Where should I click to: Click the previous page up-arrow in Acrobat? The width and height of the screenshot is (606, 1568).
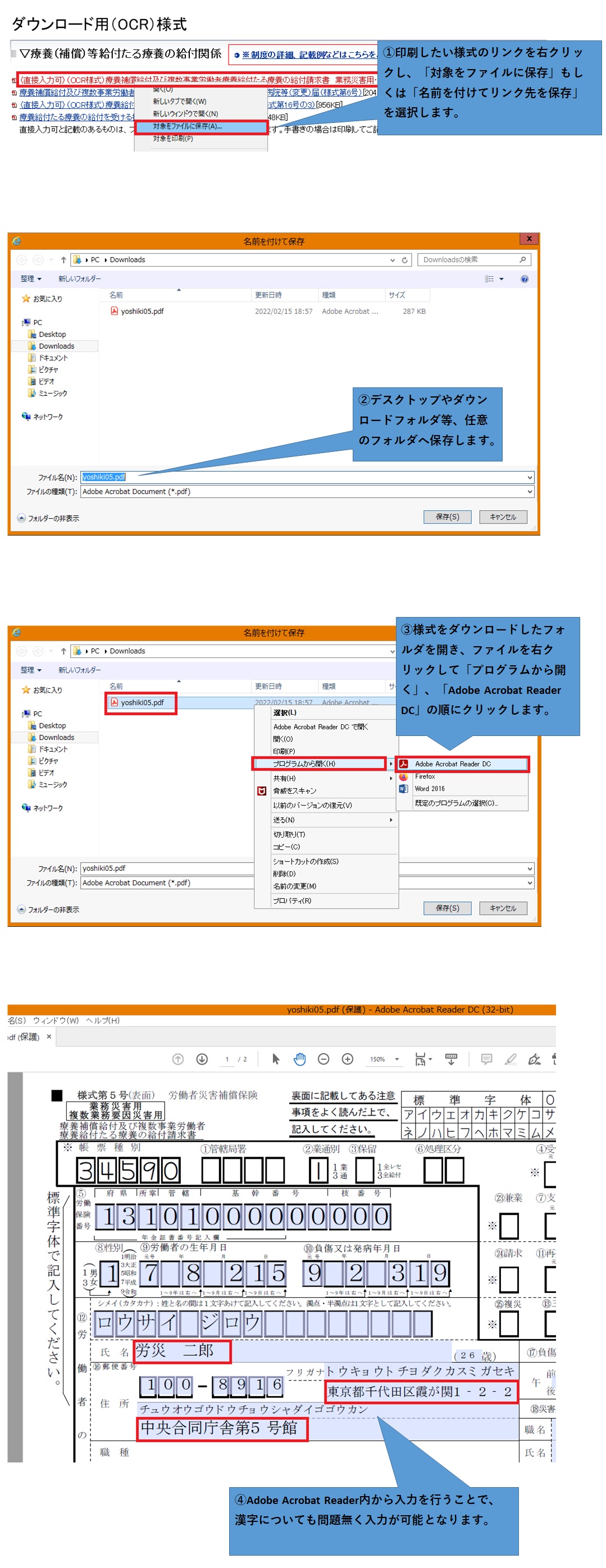point(178,1059)
